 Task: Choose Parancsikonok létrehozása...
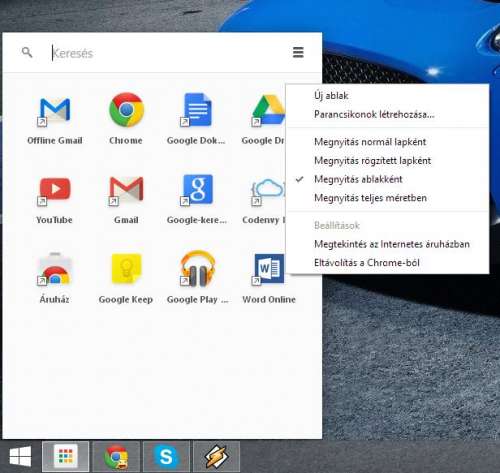(x=388, y=114)
